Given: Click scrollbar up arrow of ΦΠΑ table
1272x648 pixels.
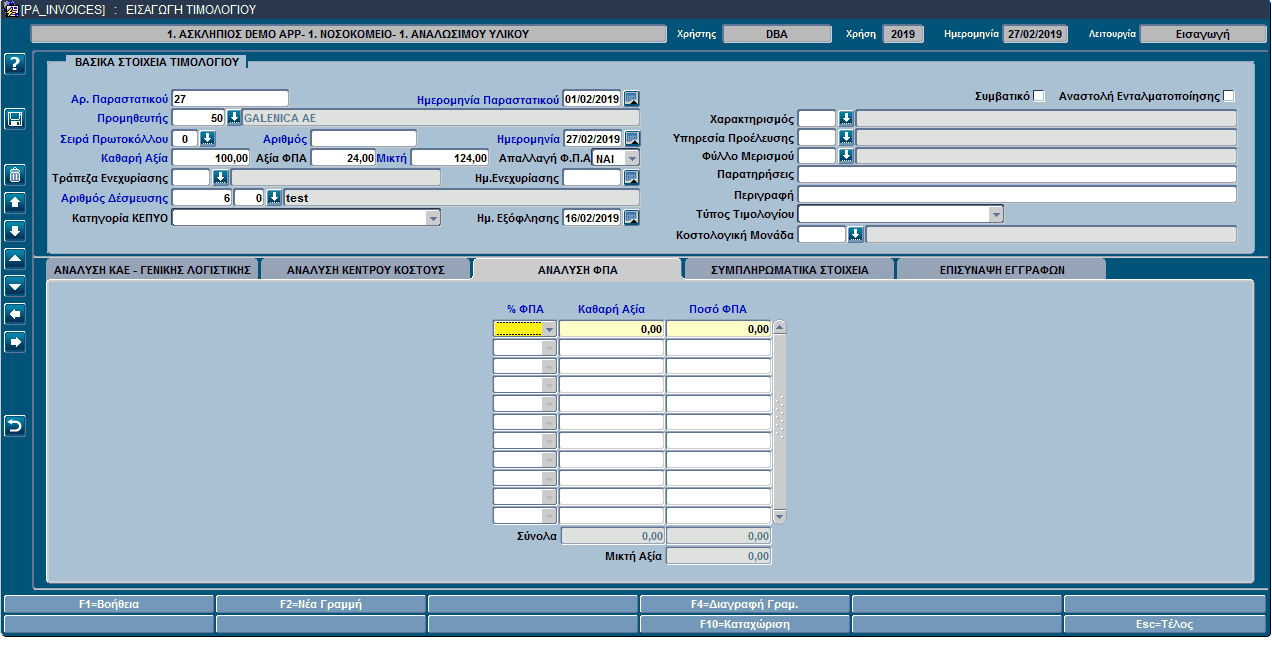Looking at the screenshot, I should click(780, 327).
